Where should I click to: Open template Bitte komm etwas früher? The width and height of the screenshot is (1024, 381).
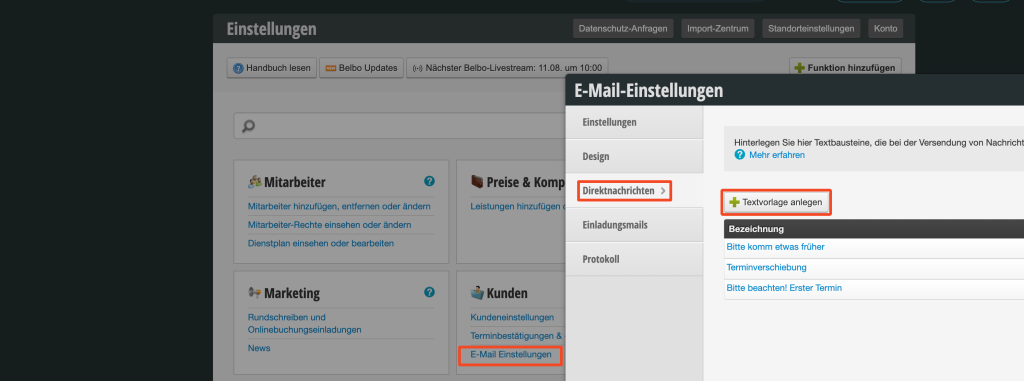click(775, 247)
